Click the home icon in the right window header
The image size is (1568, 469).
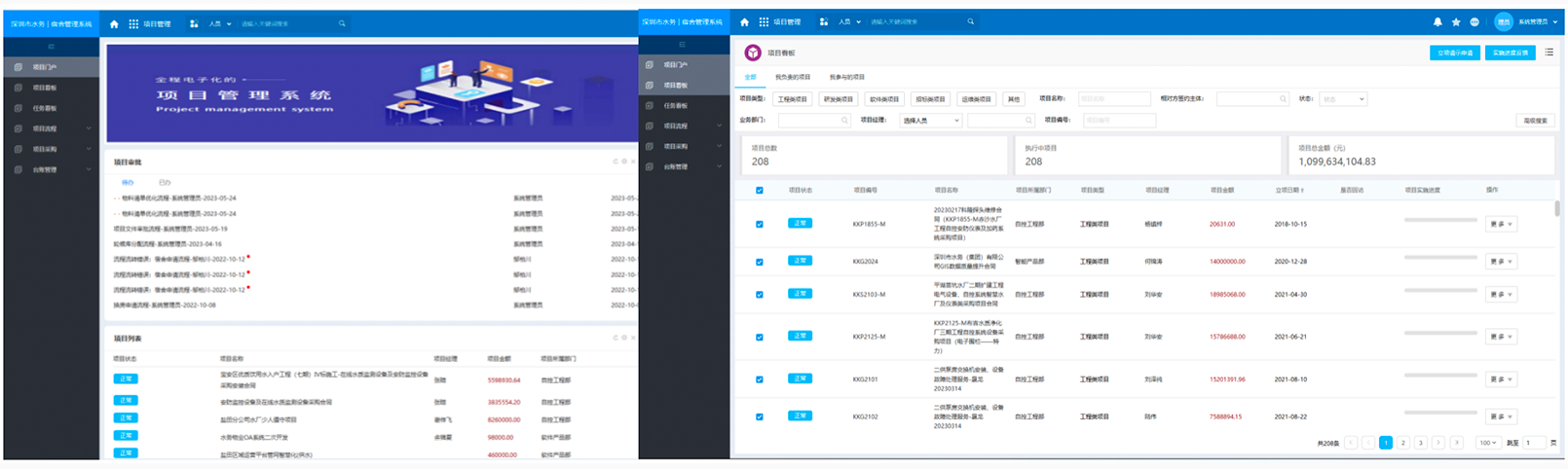[745, 21]
